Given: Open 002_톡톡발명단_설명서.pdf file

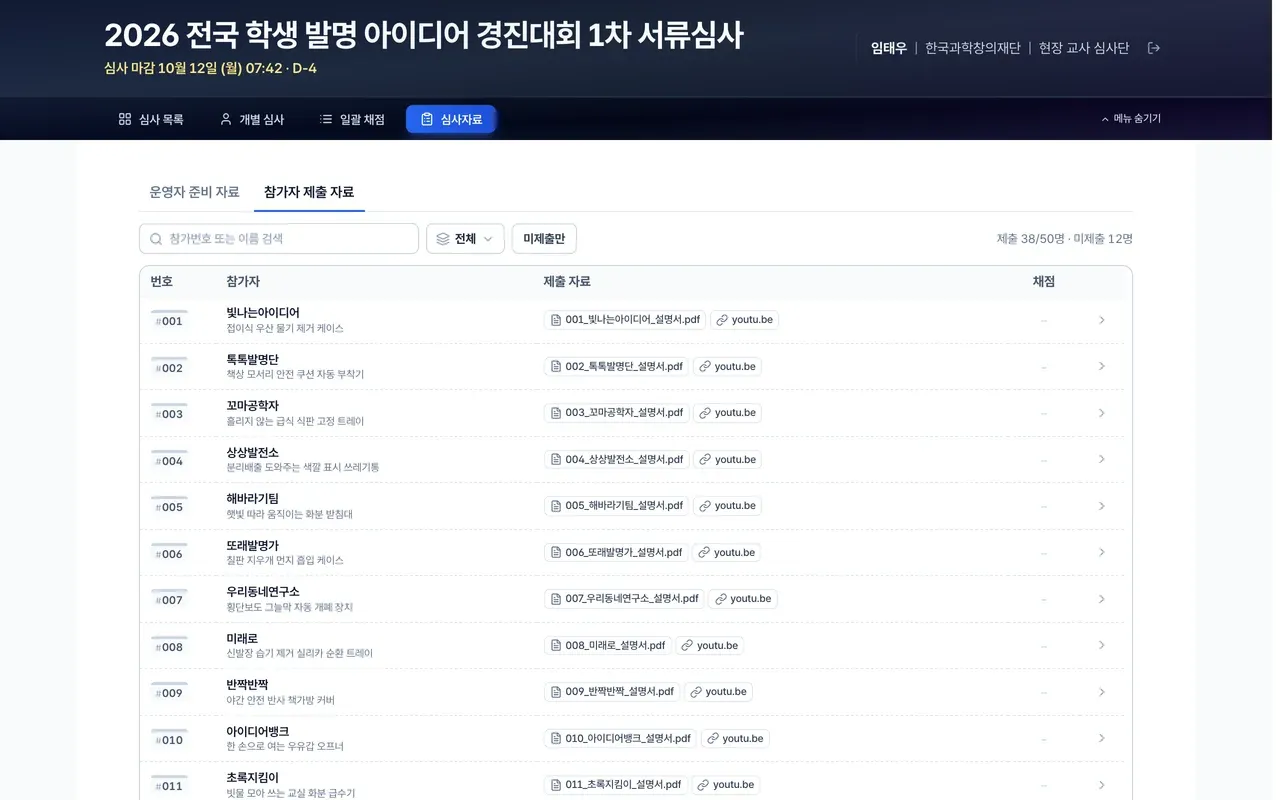Looking at the screenshot, I should click(616, 366).
